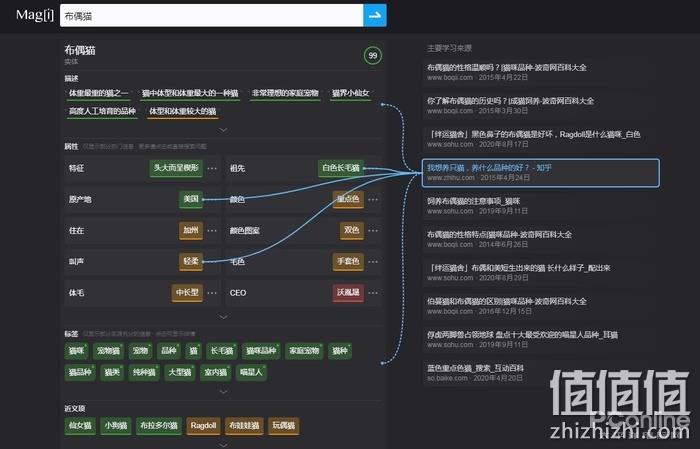Click the Ragdoll synonym
Image resolution: width=700 pixels, height=449 pixels.
click(204, 426)
